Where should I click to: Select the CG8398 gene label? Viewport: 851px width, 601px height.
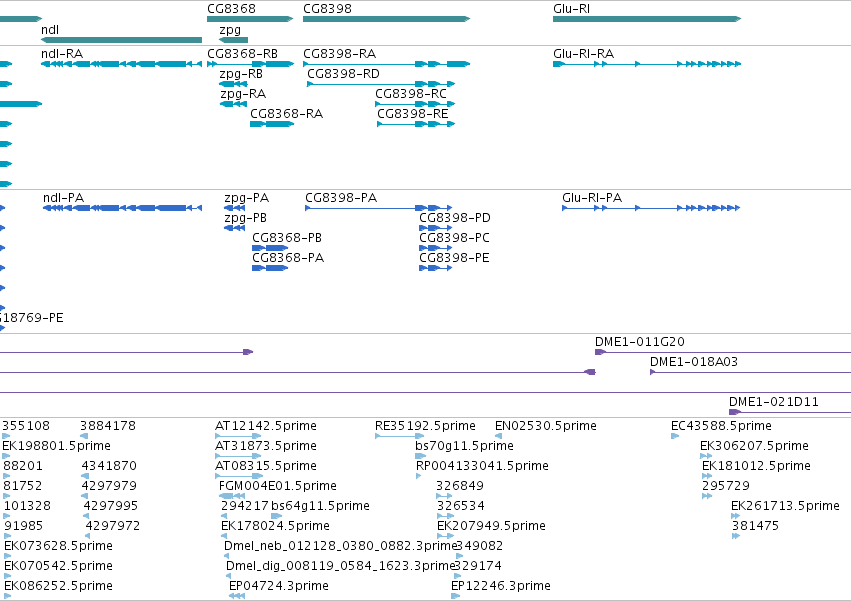(x=327, y=9)
